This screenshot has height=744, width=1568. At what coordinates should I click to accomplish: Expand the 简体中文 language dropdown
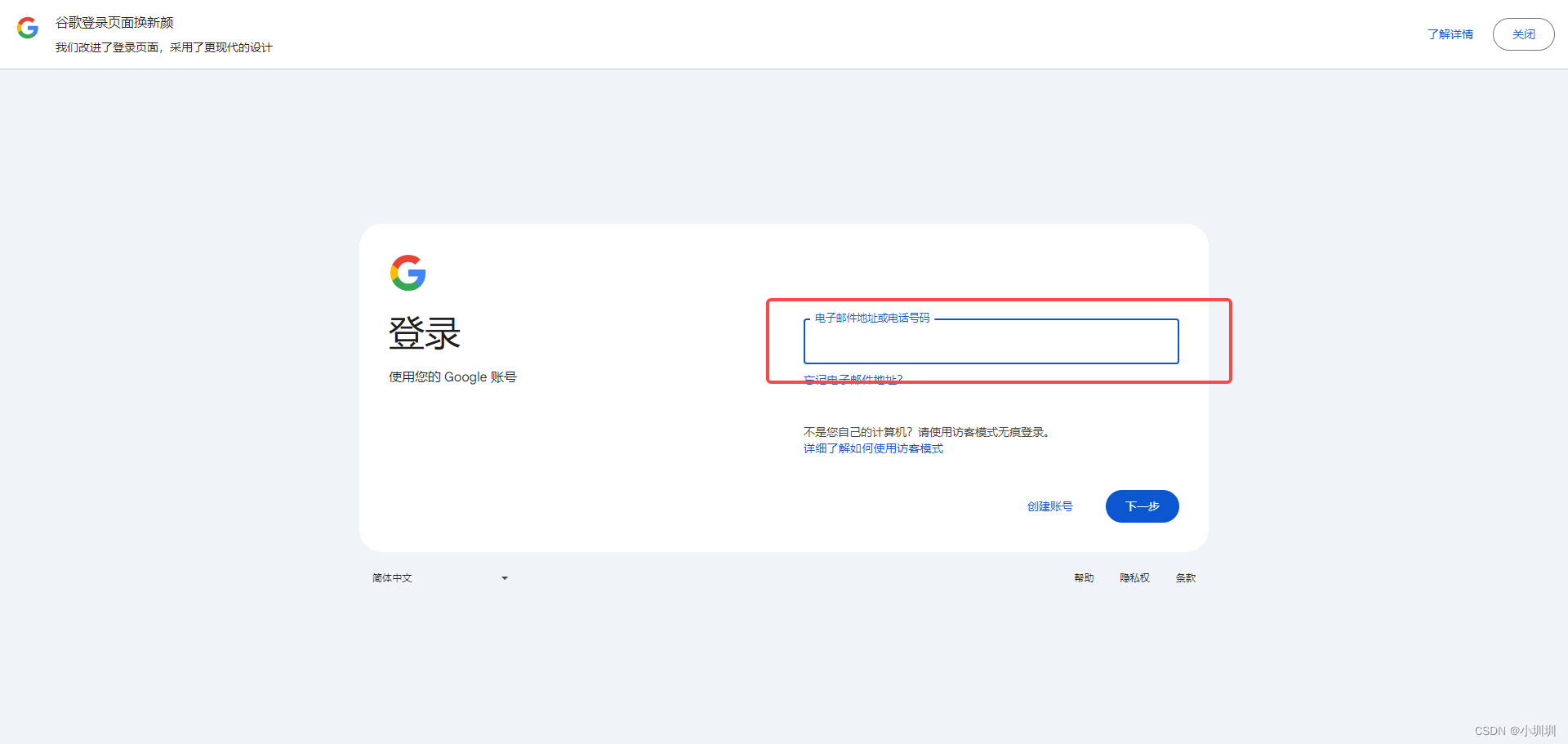click(x=441, y=578)
